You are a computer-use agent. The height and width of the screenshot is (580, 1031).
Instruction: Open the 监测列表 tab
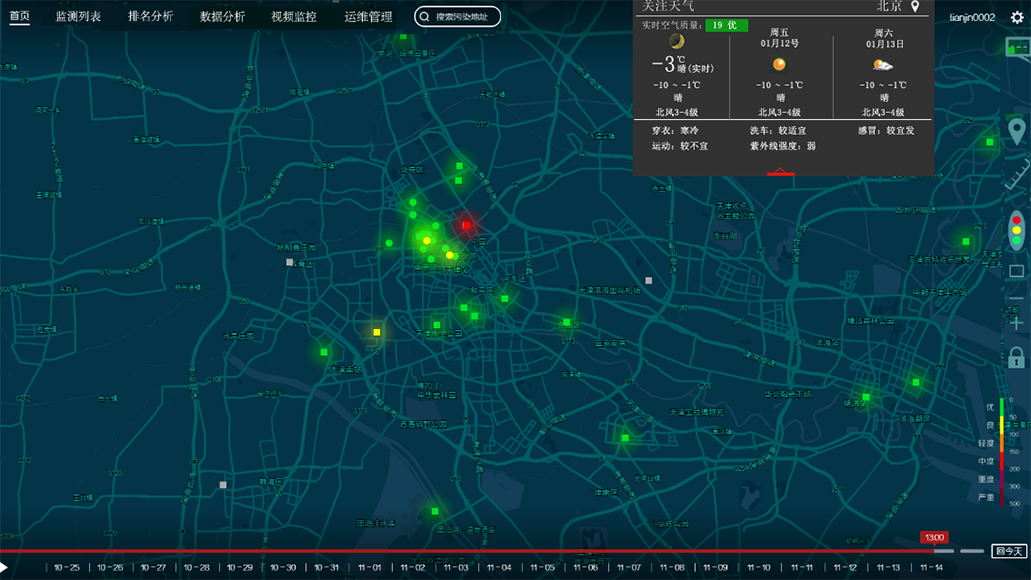pos(78,17)
